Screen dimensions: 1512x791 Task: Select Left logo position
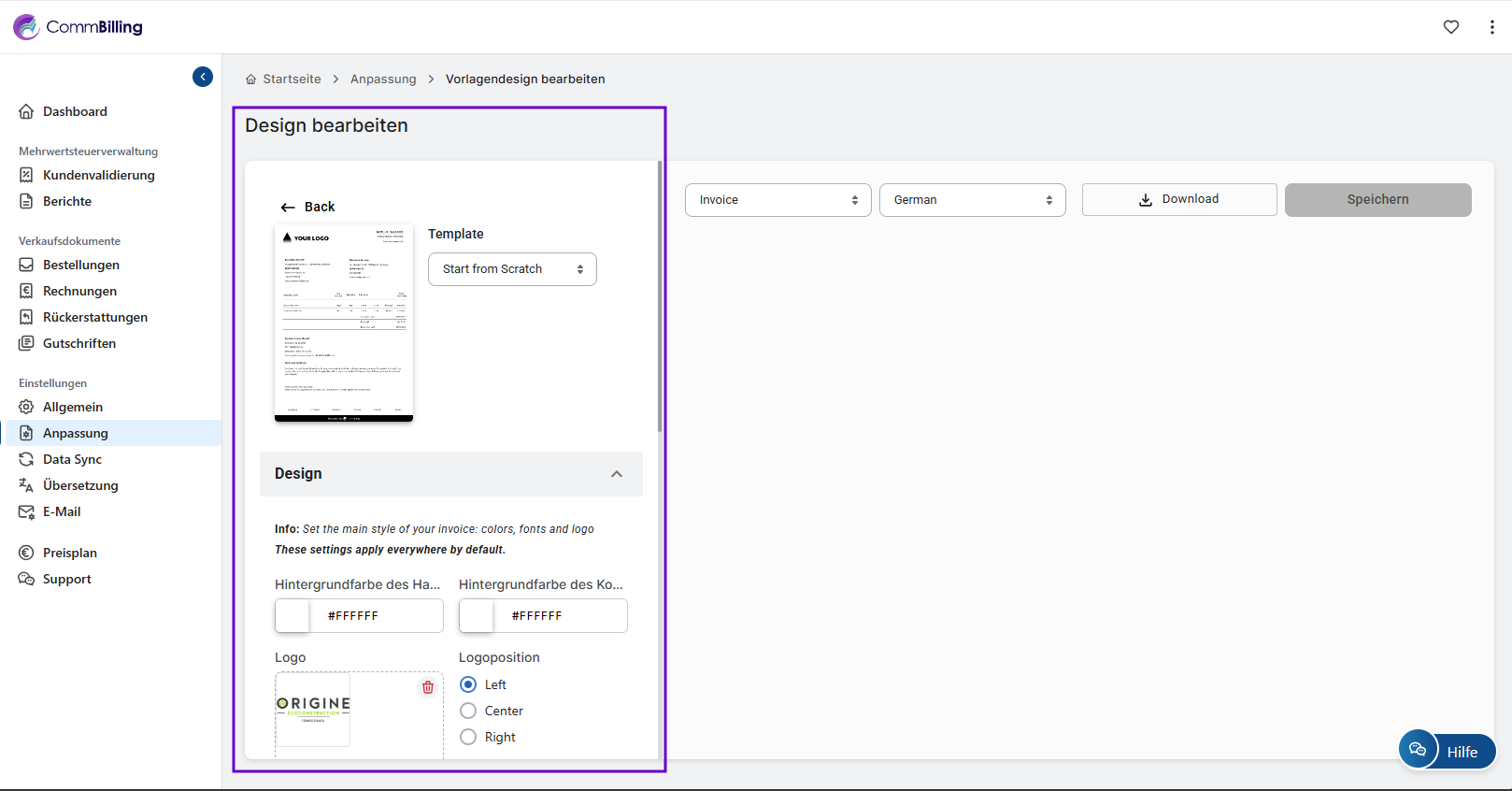tap(468, 684)
